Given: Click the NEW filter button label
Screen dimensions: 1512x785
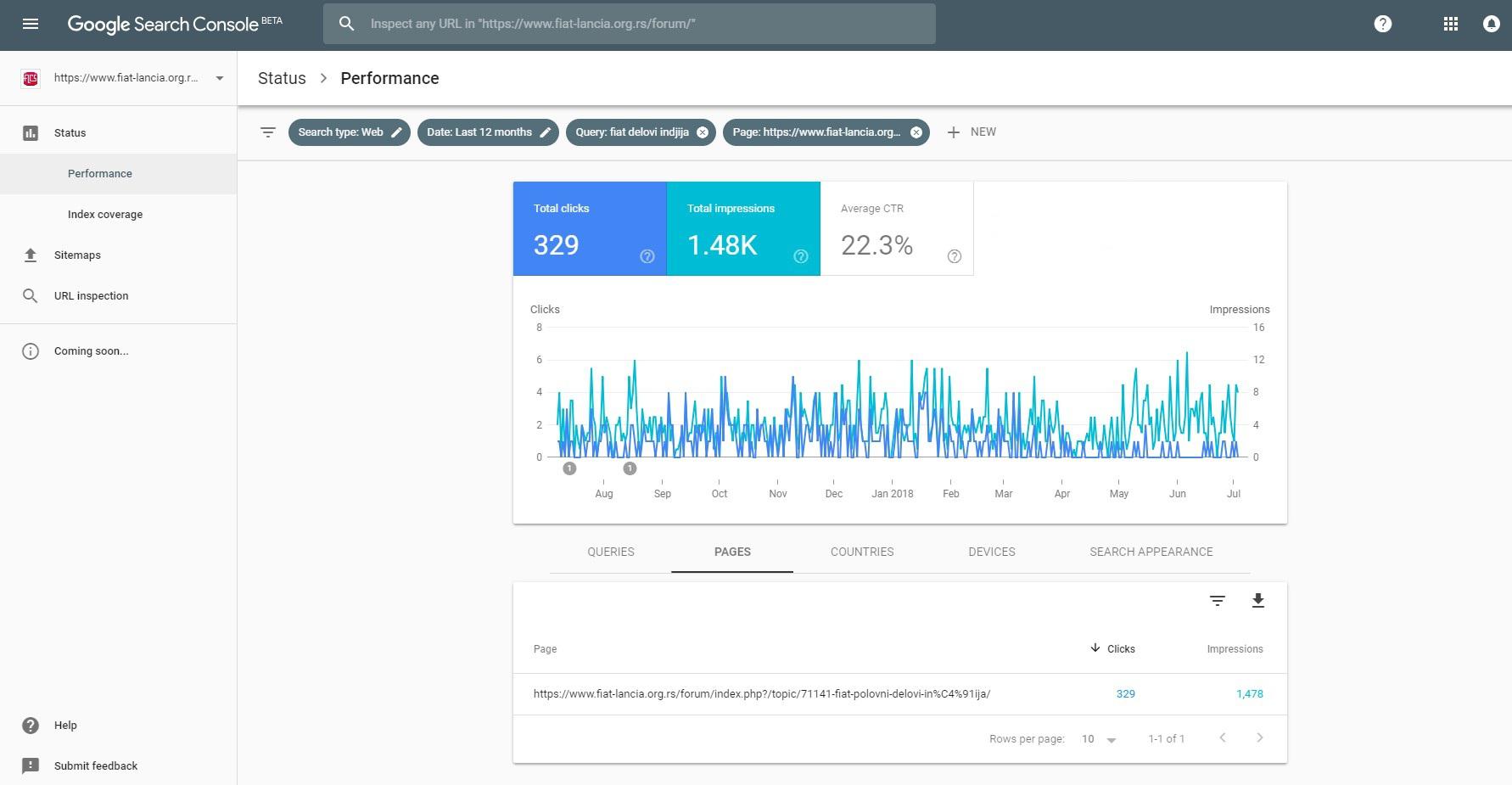Looking at the screenshot, I should (983, 132).
